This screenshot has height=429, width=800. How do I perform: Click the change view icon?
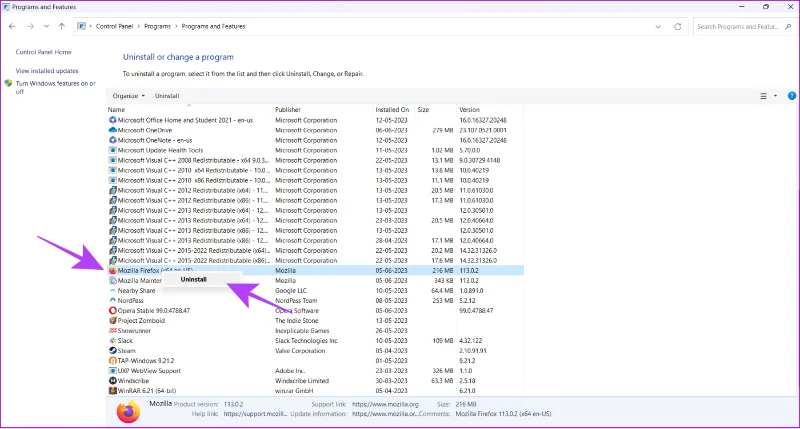[763, 96]
